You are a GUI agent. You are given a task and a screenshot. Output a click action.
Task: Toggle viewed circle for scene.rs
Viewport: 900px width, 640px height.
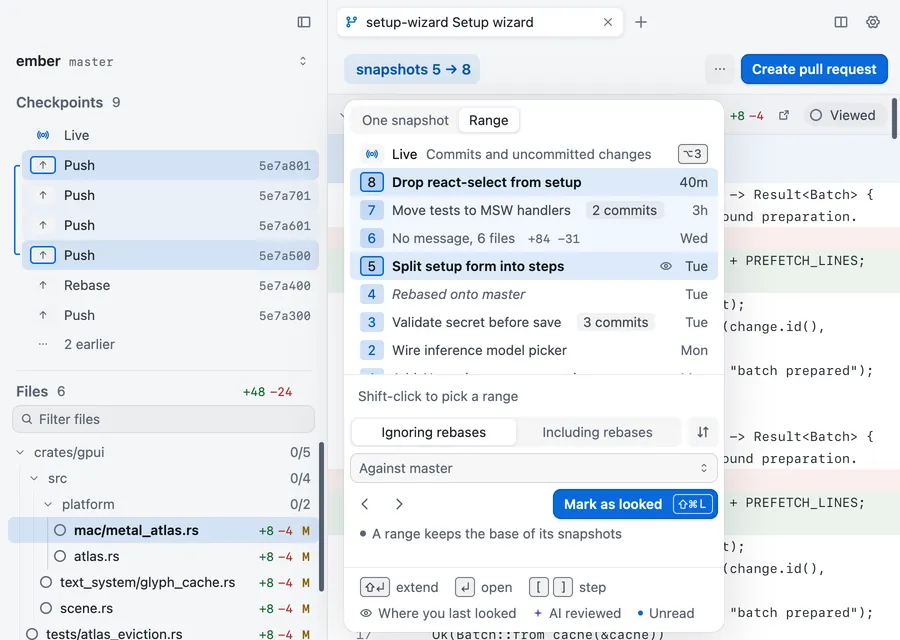[46, 608]
